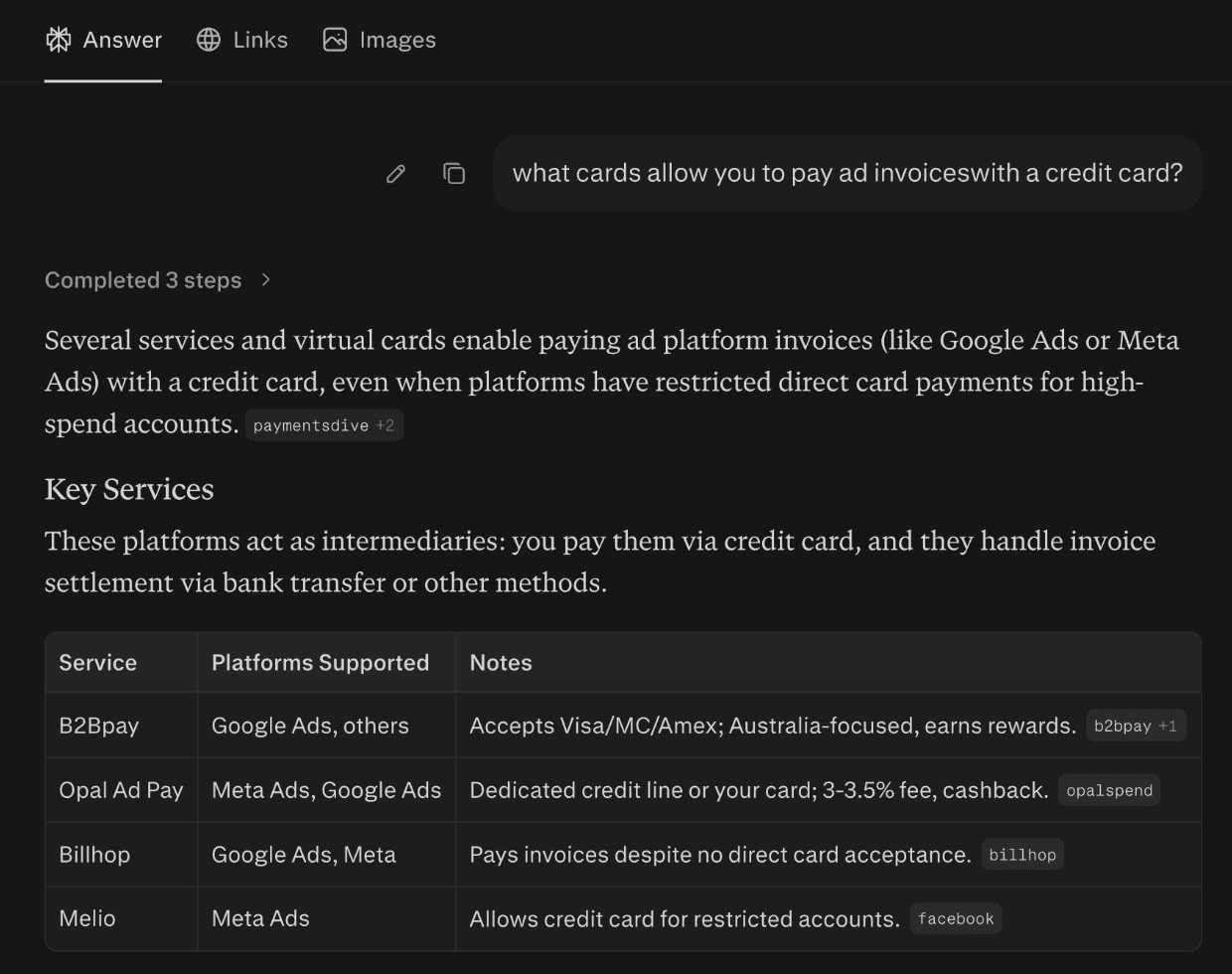Open the opalspend source citation
The image size is (1232, 974).
1109,791
